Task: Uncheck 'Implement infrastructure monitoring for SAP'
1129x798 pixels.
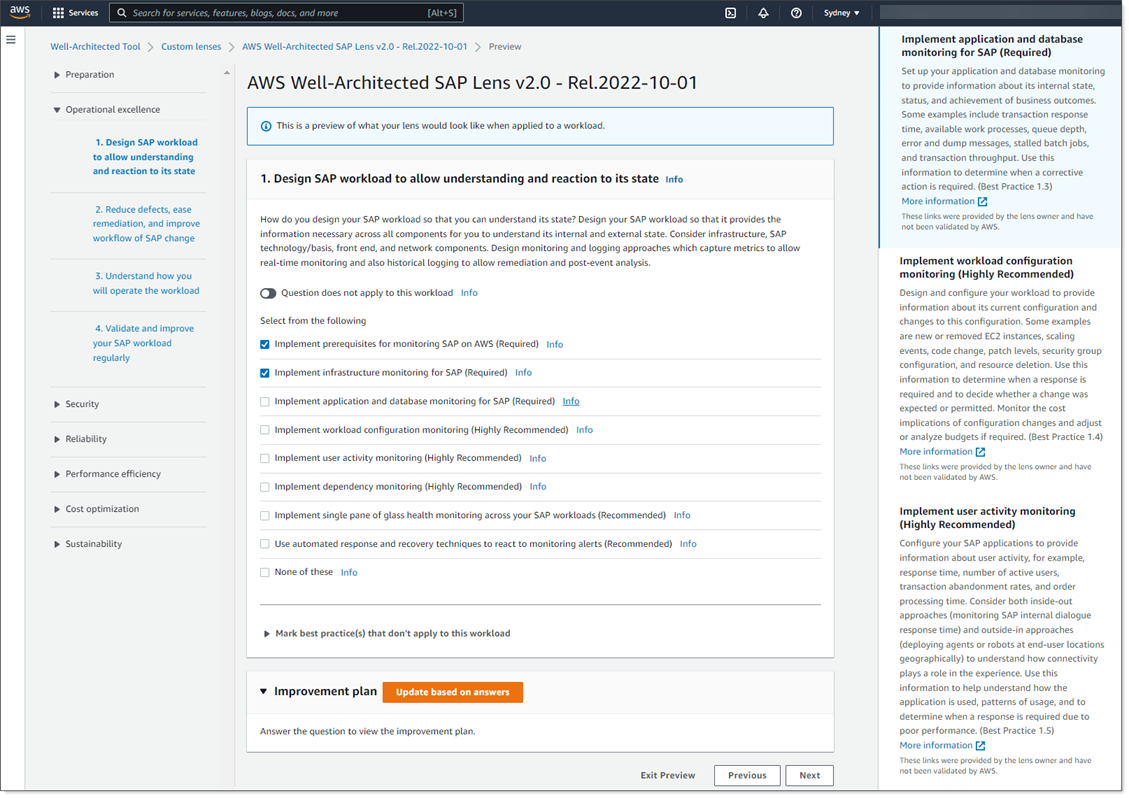Action: coord(265,373)
